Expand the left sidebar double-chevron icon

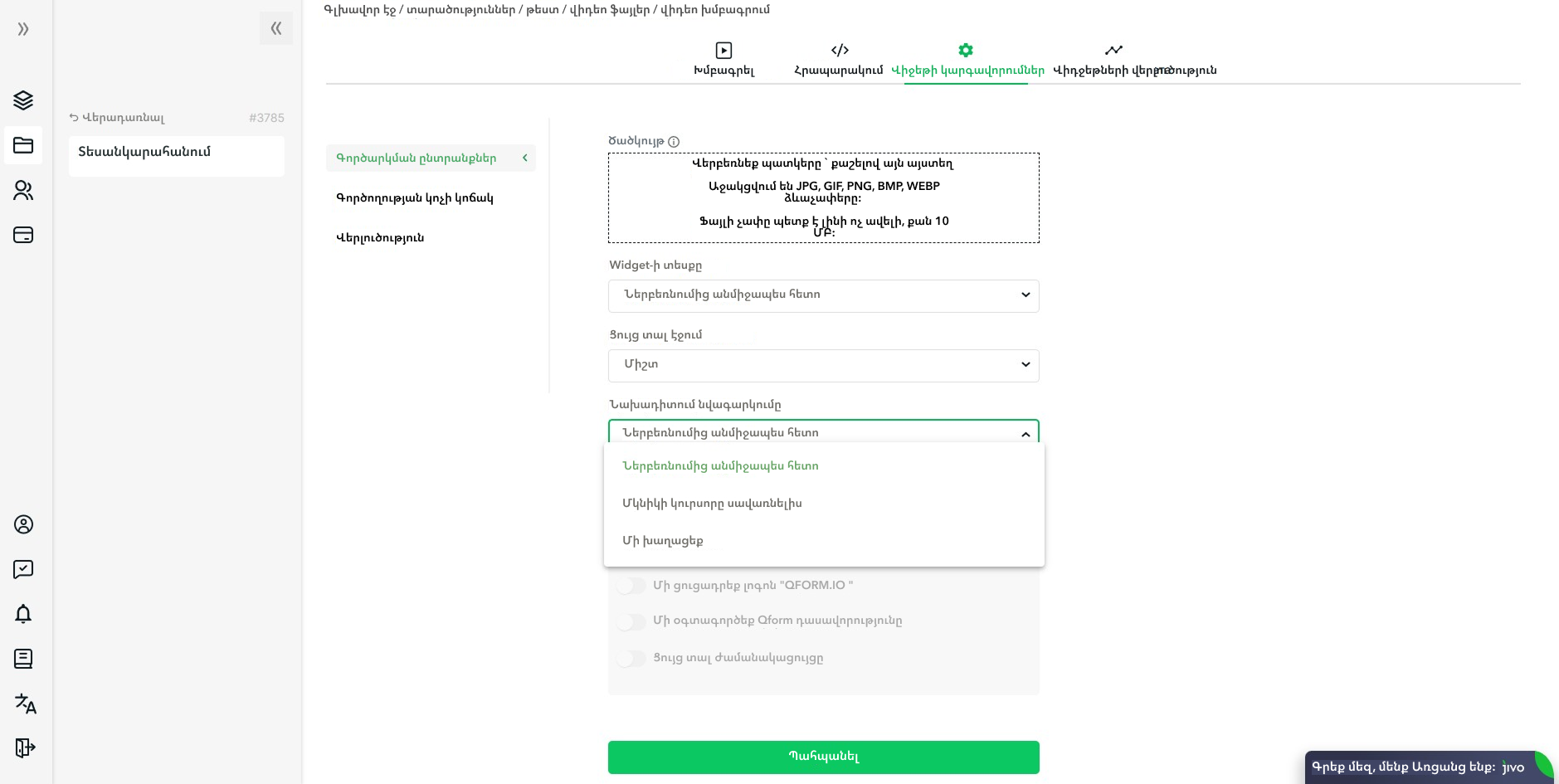23,29
